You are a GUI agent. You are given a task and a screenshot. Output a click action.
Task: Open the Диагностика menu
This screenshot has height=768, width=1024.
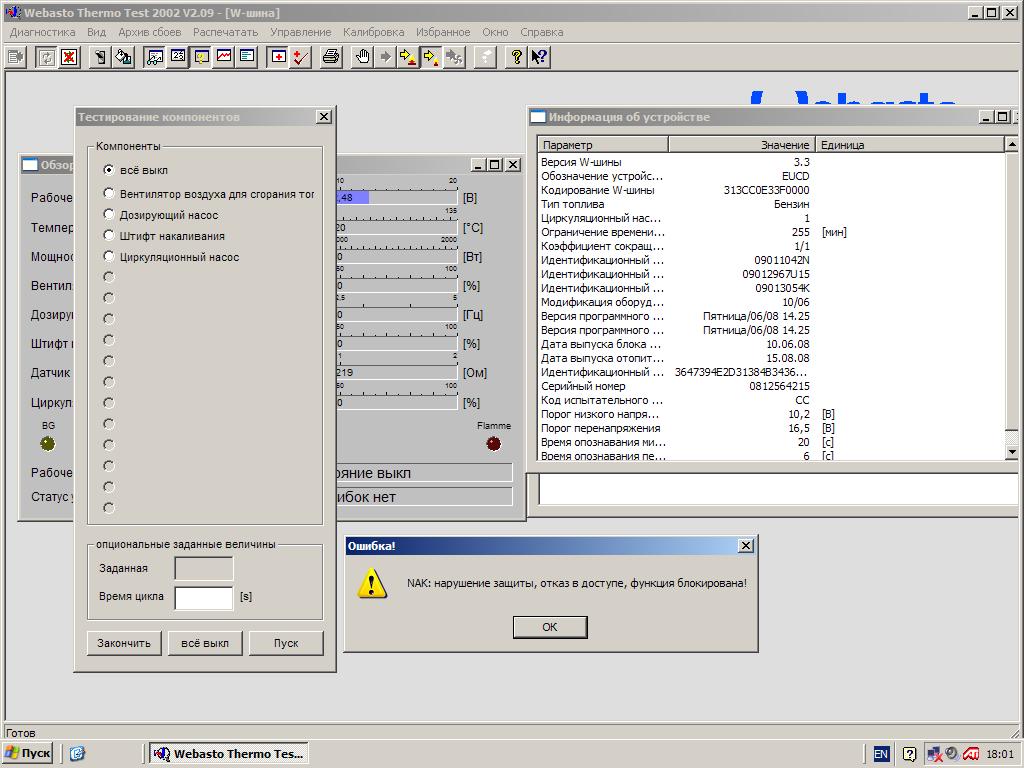(42, 32)
